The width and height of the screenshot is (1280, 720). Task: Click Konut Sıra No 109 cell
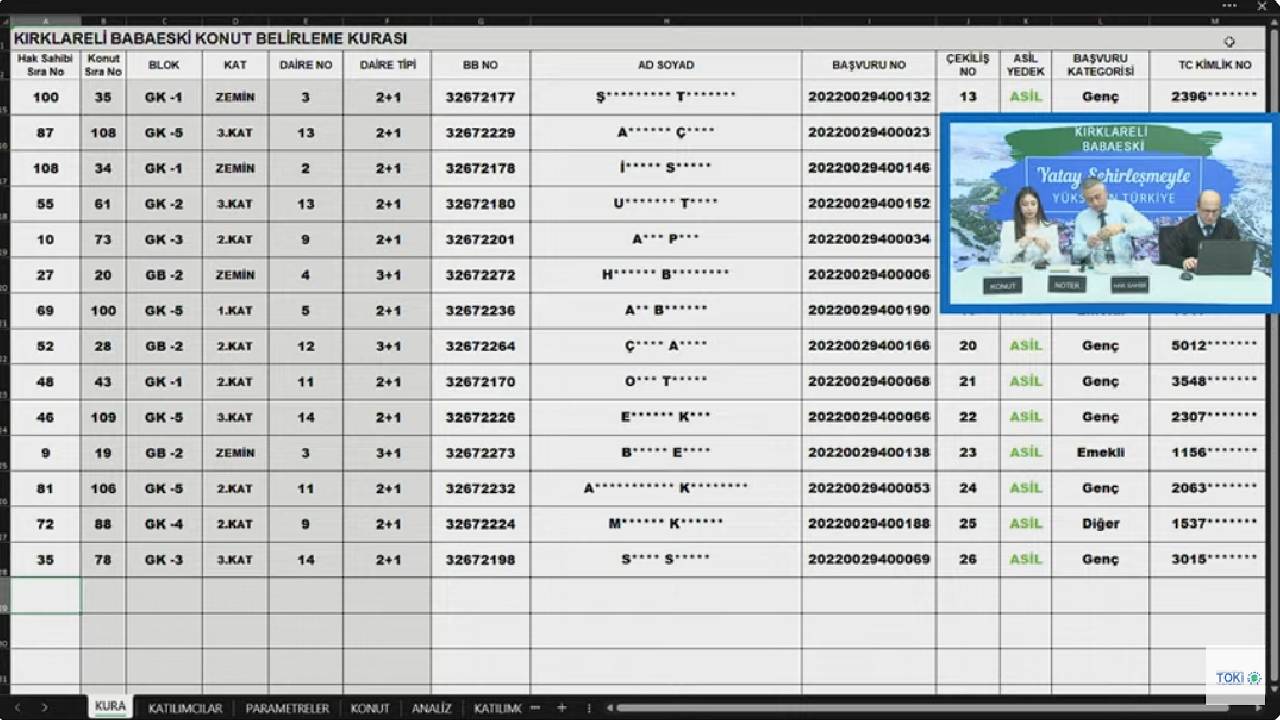103,417
